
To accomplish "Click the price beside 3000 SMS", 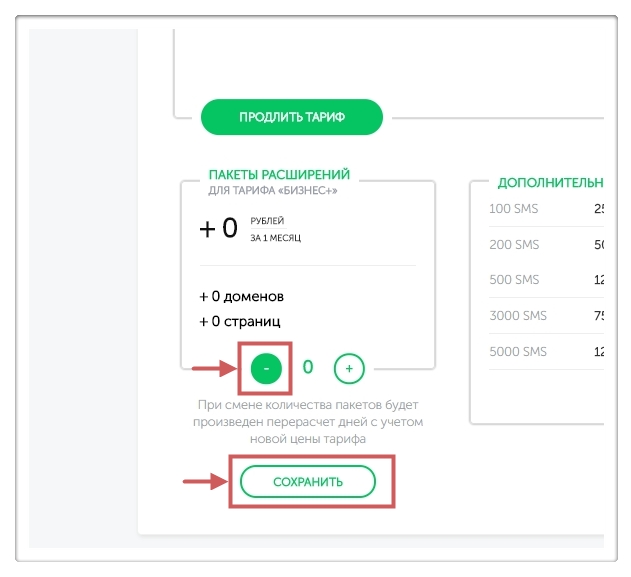I will tap(598, 316).
